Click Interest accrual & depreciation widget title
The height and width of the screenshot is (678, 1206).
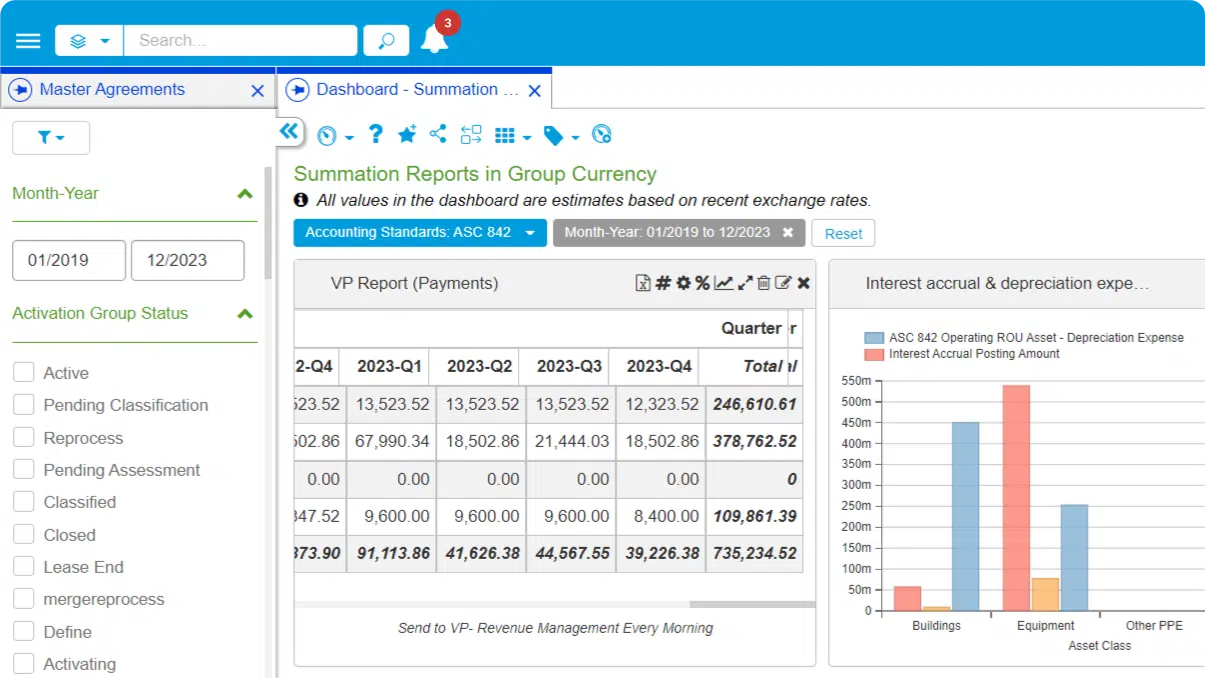coord(1007,284)
